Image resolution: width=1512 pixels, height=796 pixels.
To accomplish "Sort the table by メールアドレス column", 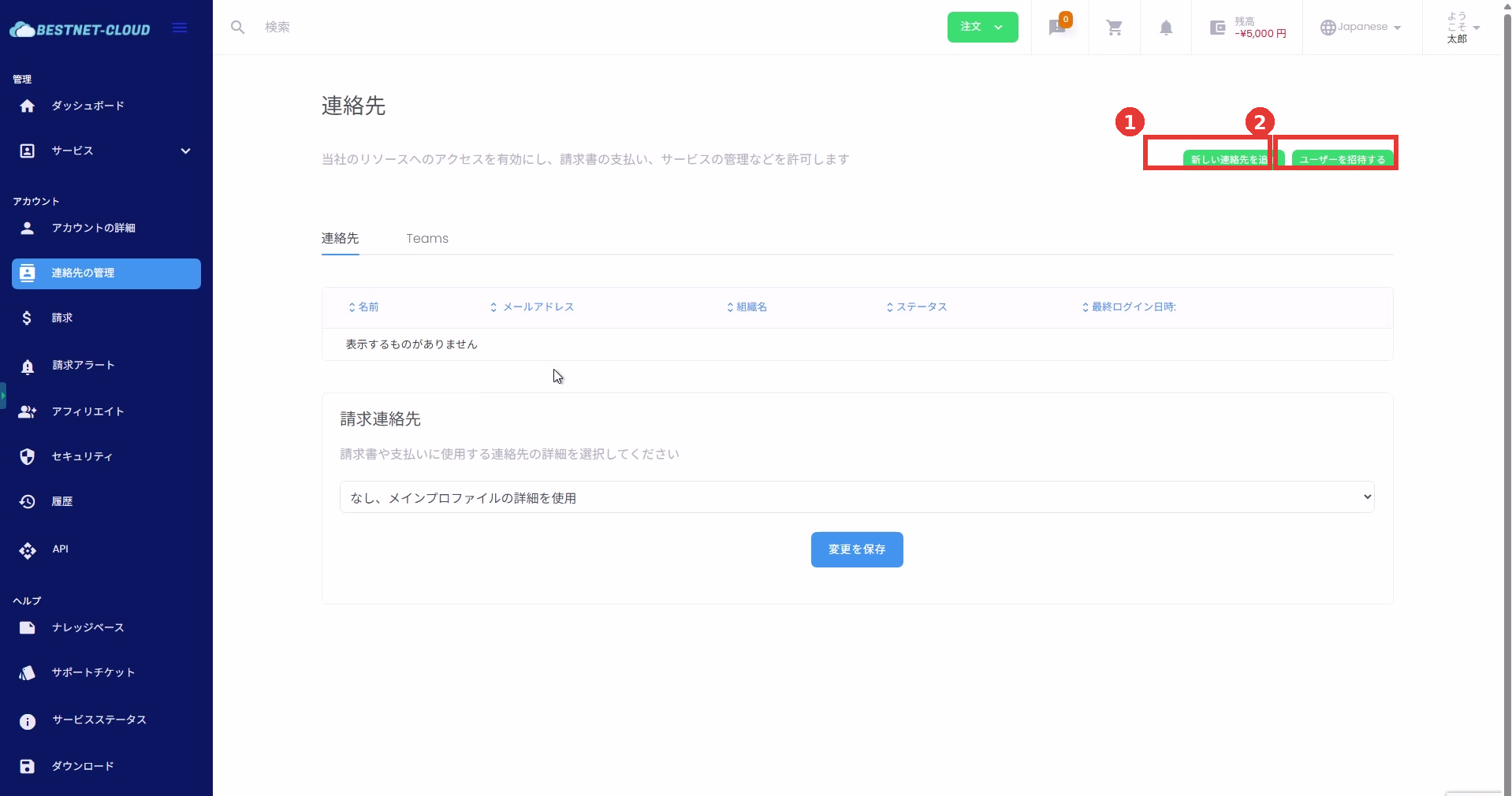I will (x=538, y=307).
